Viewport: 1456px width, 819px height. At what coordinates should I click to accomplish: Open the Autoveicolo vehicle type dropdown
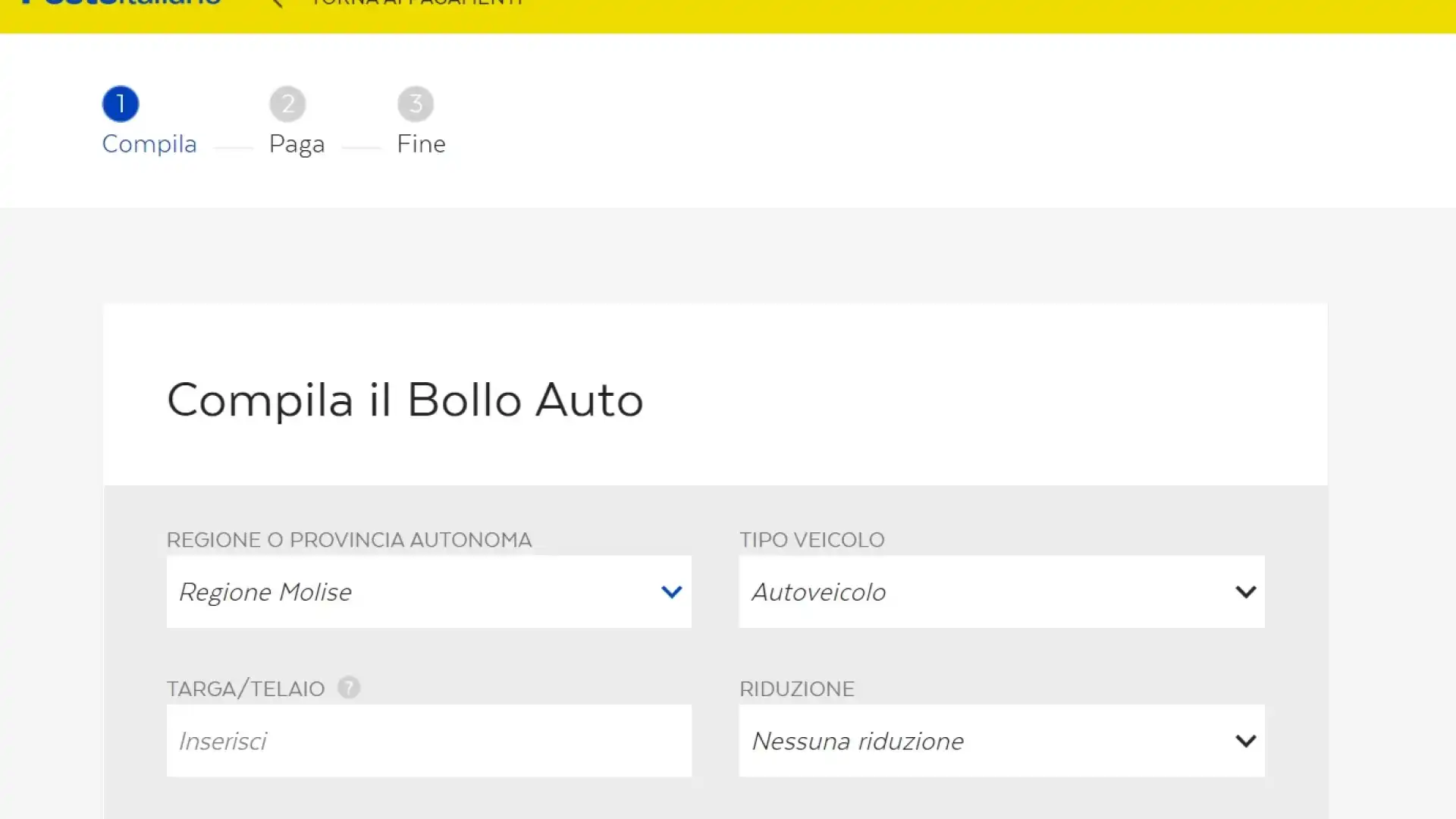point(1002,591)
